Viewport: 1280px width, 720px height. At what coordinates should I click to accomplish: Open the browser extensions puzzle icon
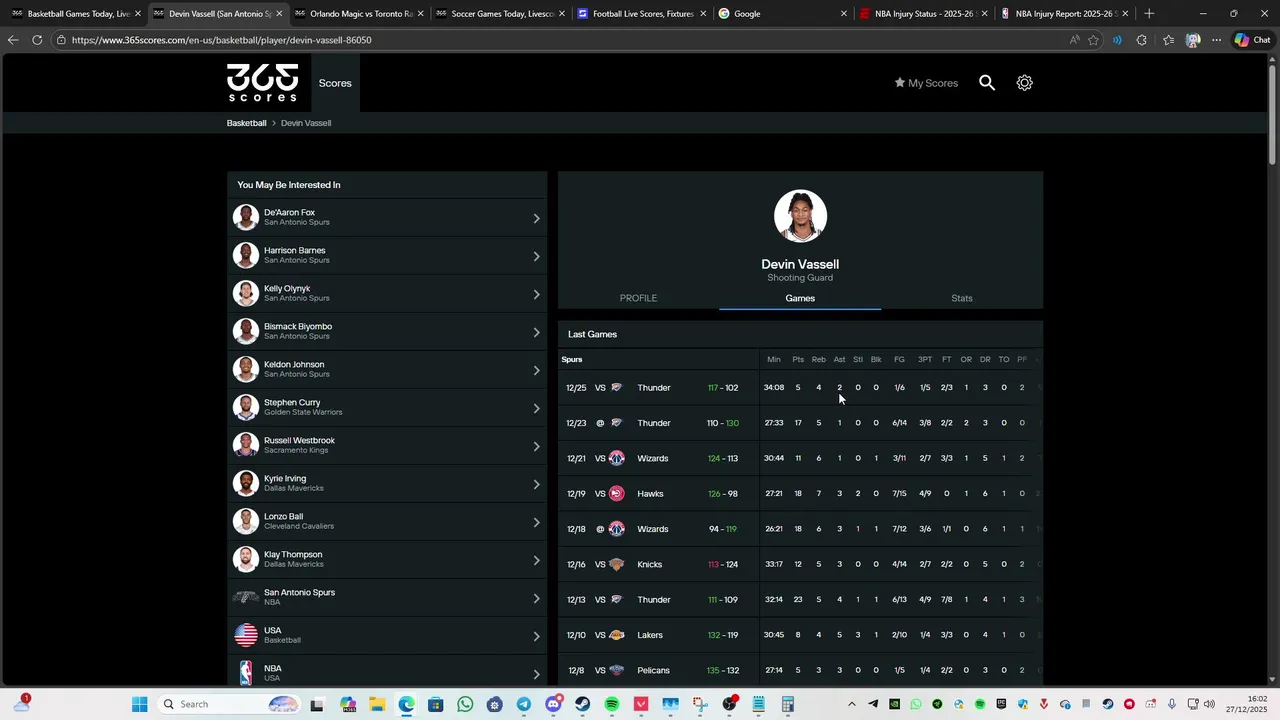pyautogui.click(x=1141, y=40)
